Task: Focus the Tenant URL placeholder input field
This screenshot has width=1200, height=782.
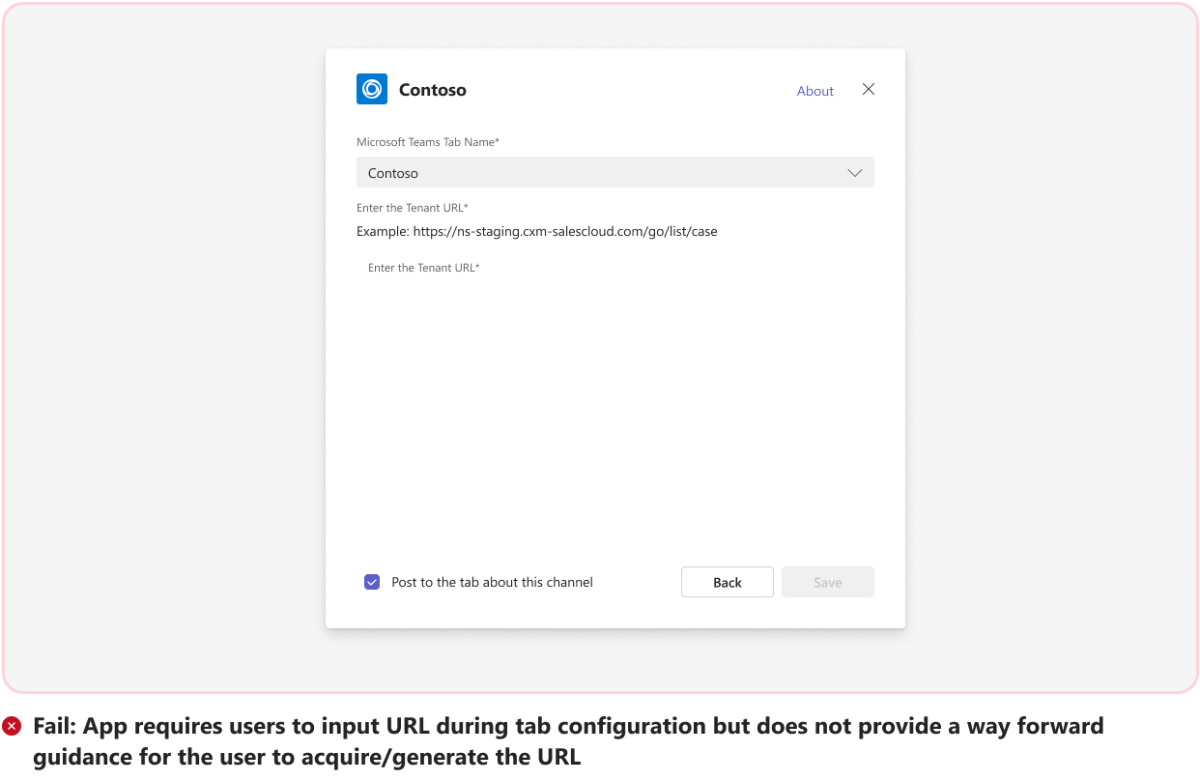Action: [600, 268]
